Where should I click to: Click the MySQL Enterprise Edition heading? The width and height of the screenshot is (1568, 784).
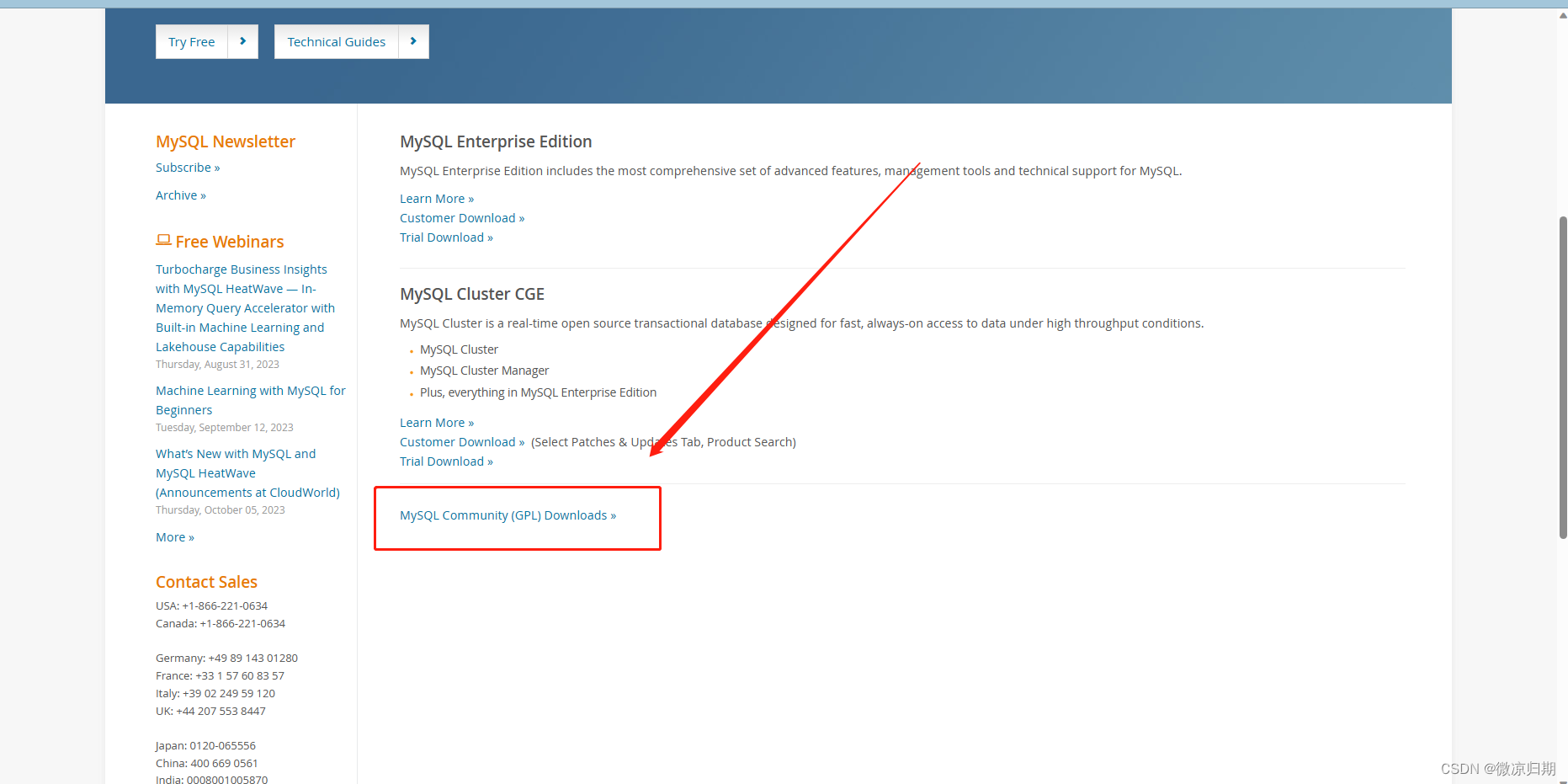pos(496,141)
